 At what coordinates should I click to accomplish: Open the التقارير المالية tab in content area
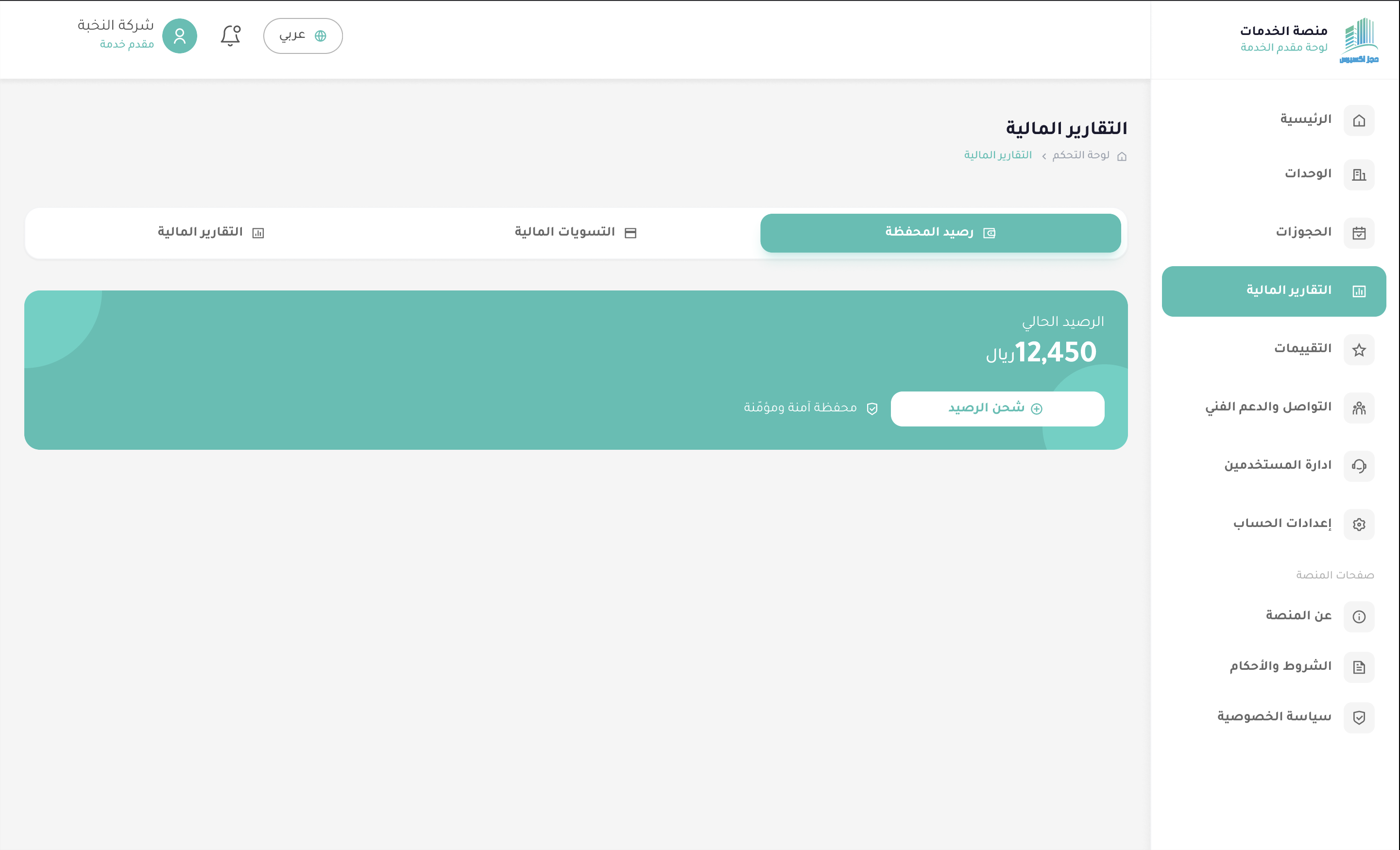[x=211, y=233]
